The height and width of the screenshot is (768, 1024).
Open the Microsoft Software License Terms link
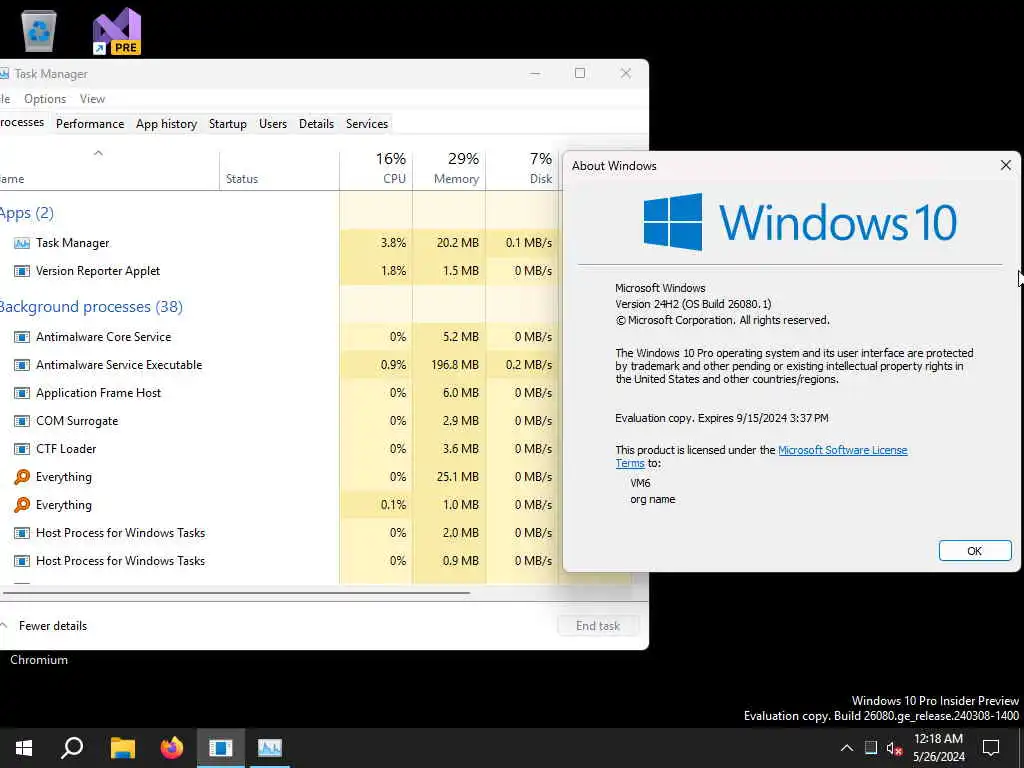point(842,450)
